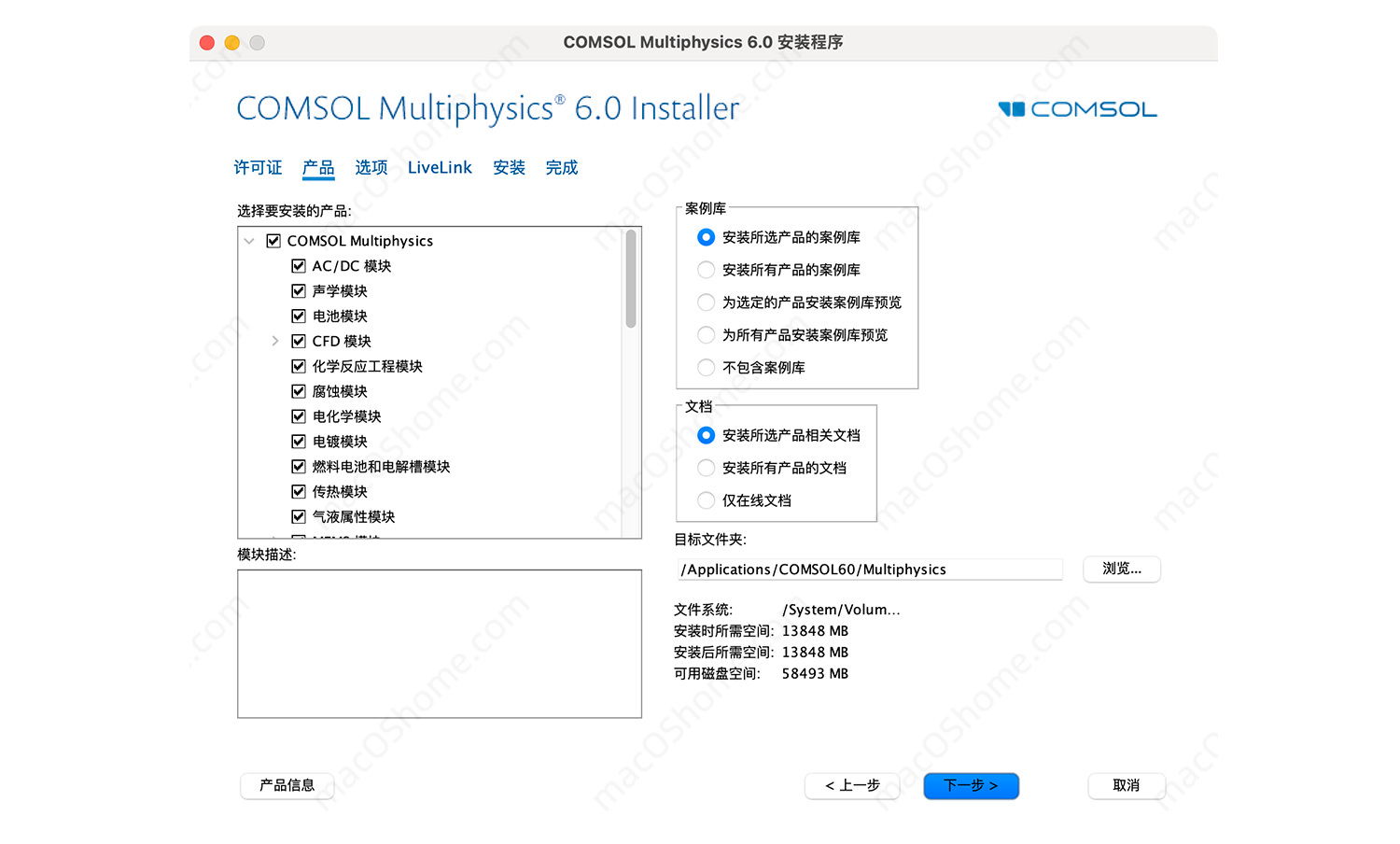Edit the target folder path field
The image size is (1400, 844).
click(868, 569)
